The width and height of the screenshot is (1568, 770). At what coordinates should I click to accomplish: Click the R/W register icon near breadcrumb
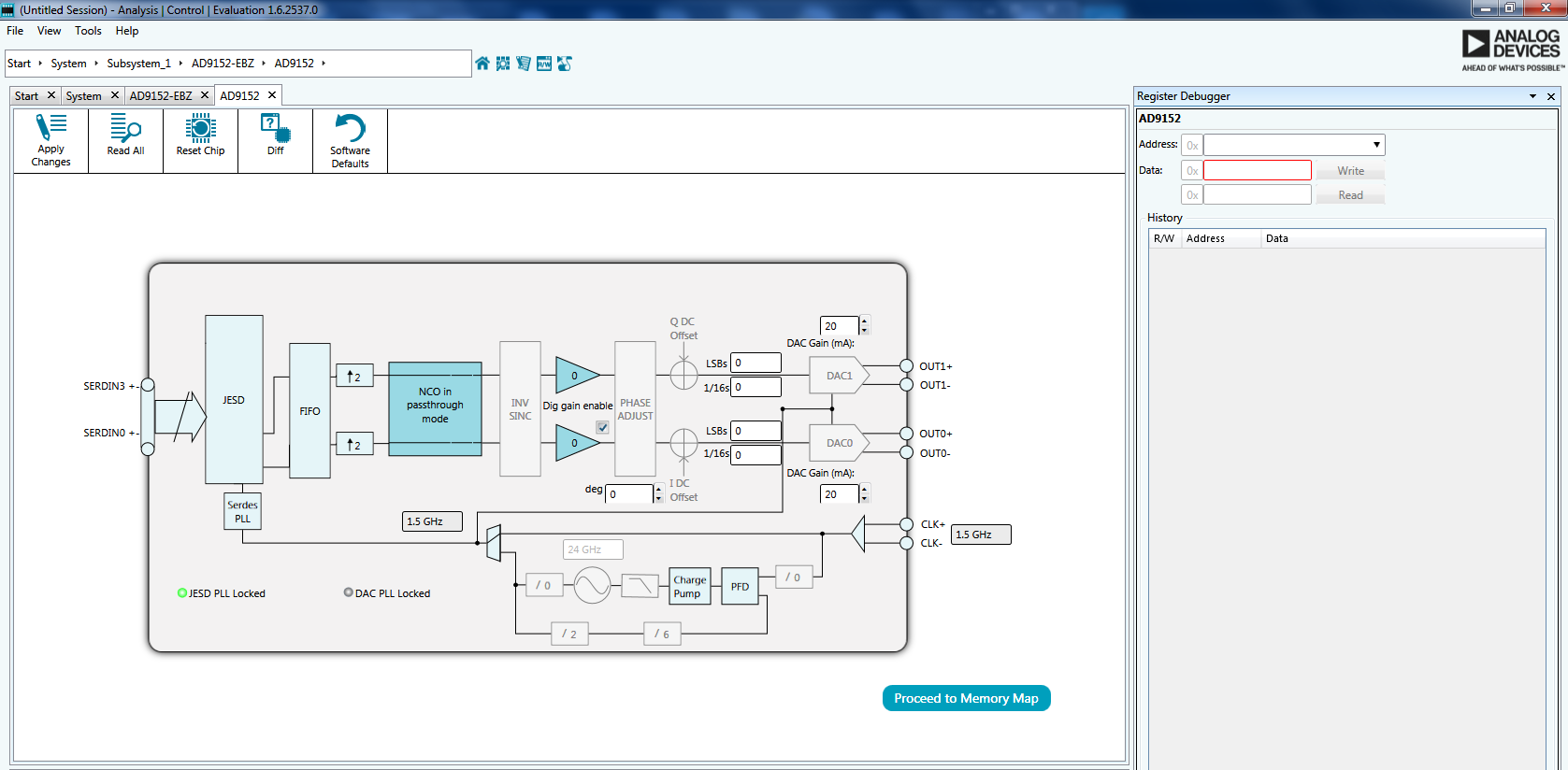(x=544, y=64)
